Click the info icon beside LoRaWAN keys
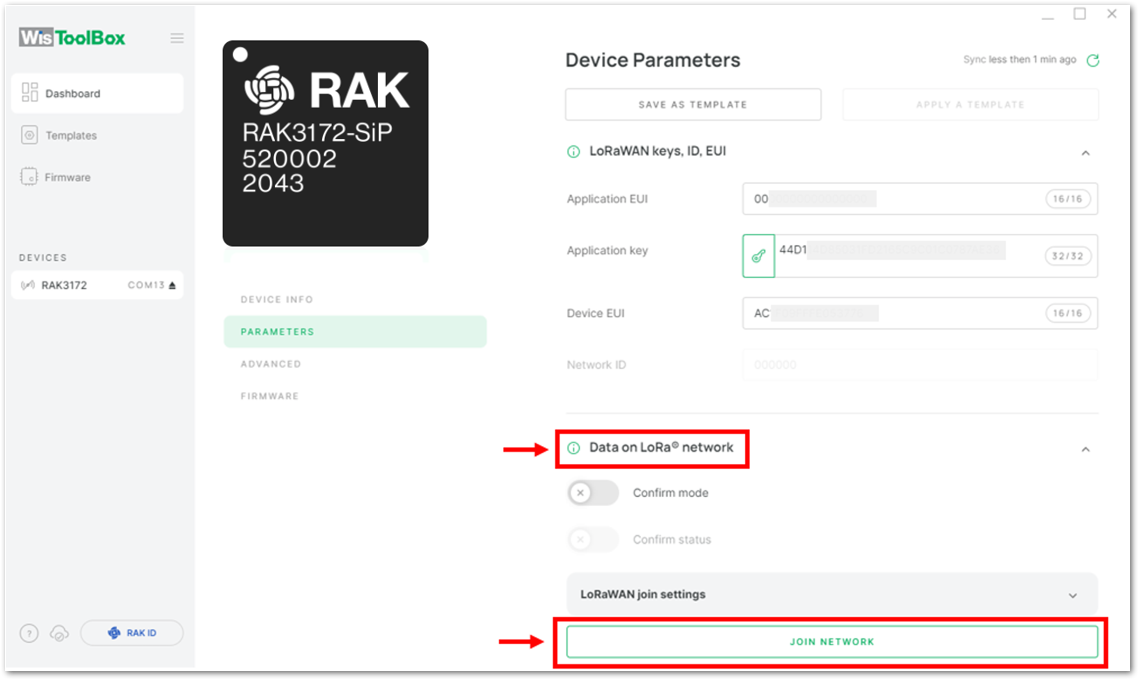1139x680 pixels. pos(573,152)
